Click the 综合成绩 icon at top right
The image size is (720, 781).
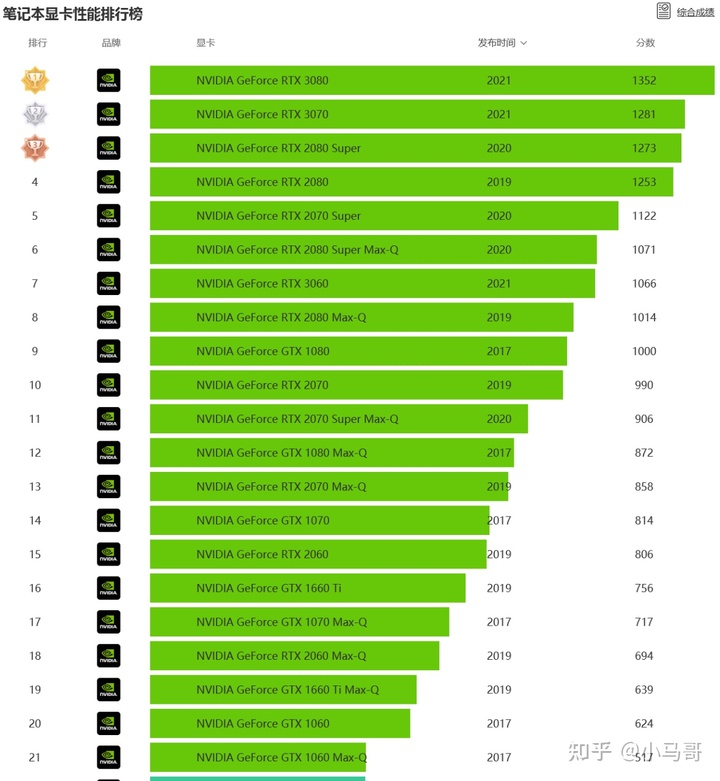pyautogui.click(x=663, y=11)
